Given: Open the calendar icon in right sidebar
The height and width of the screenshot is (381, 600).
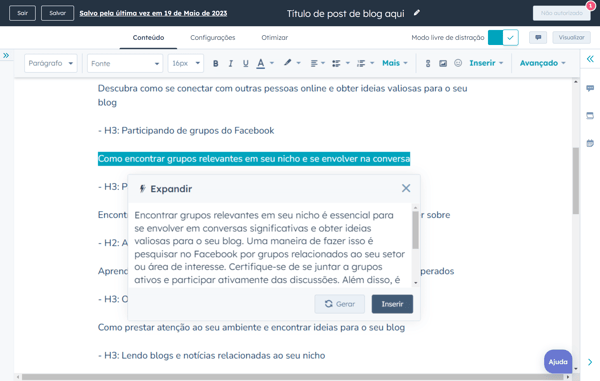Looking at the screenshot, I should point(590,143).
